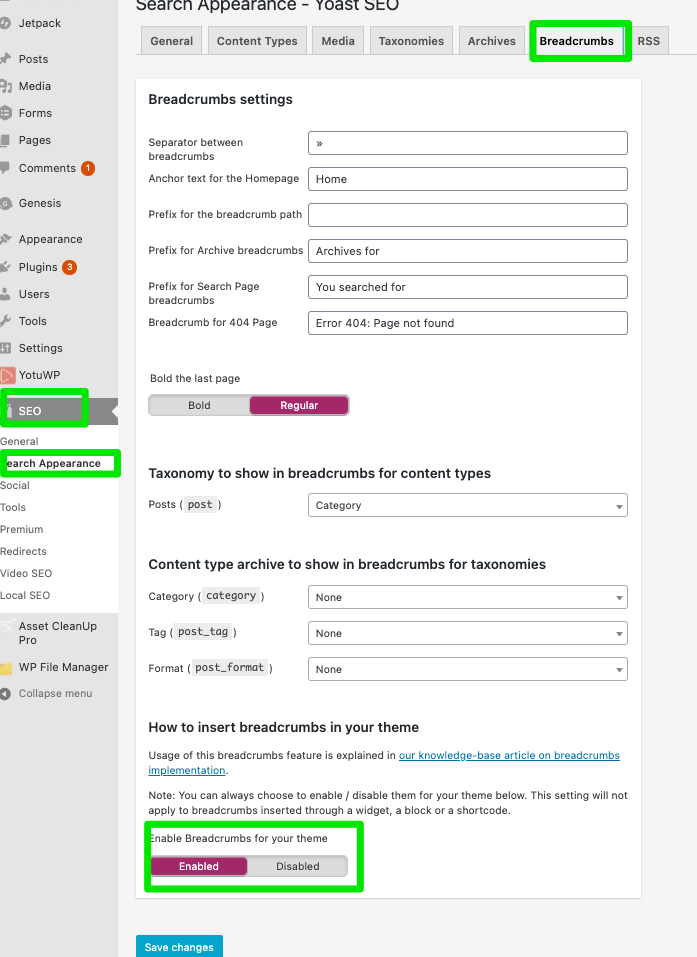Click the Posts pushpin icon
This screenshot has height=957, width=697.
(6, 59)
